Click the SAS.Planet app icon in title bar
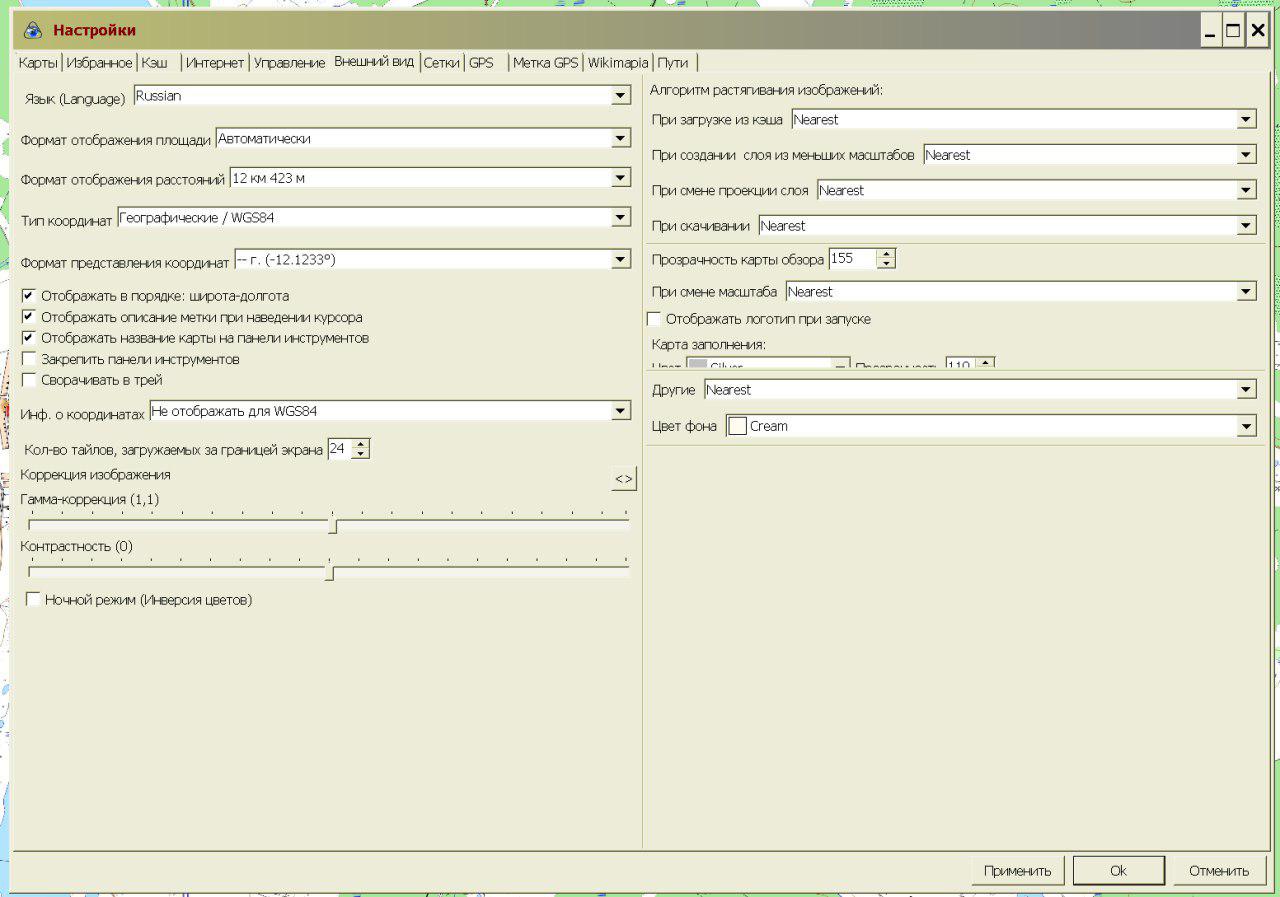Viewport: 1280px width, 897px height. (x=33, y=30)
